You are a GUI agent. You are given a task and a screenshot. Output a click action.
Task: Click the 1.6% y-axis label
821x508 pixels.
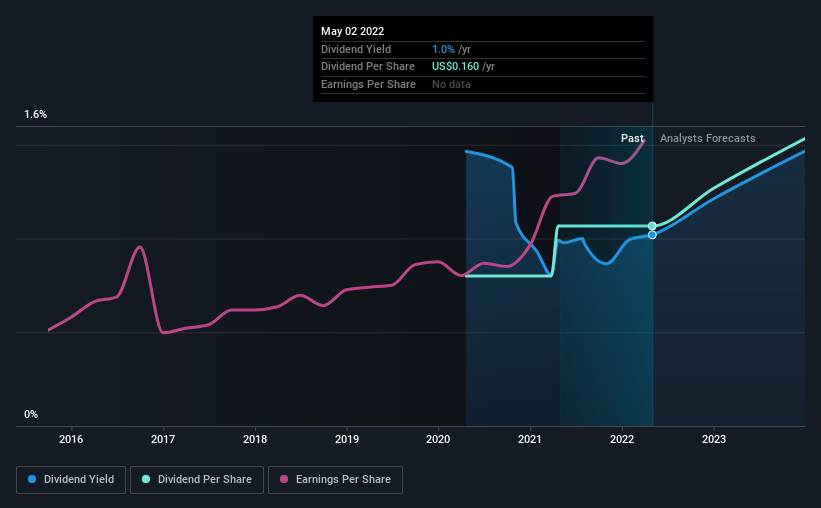(x=36, y=114)
